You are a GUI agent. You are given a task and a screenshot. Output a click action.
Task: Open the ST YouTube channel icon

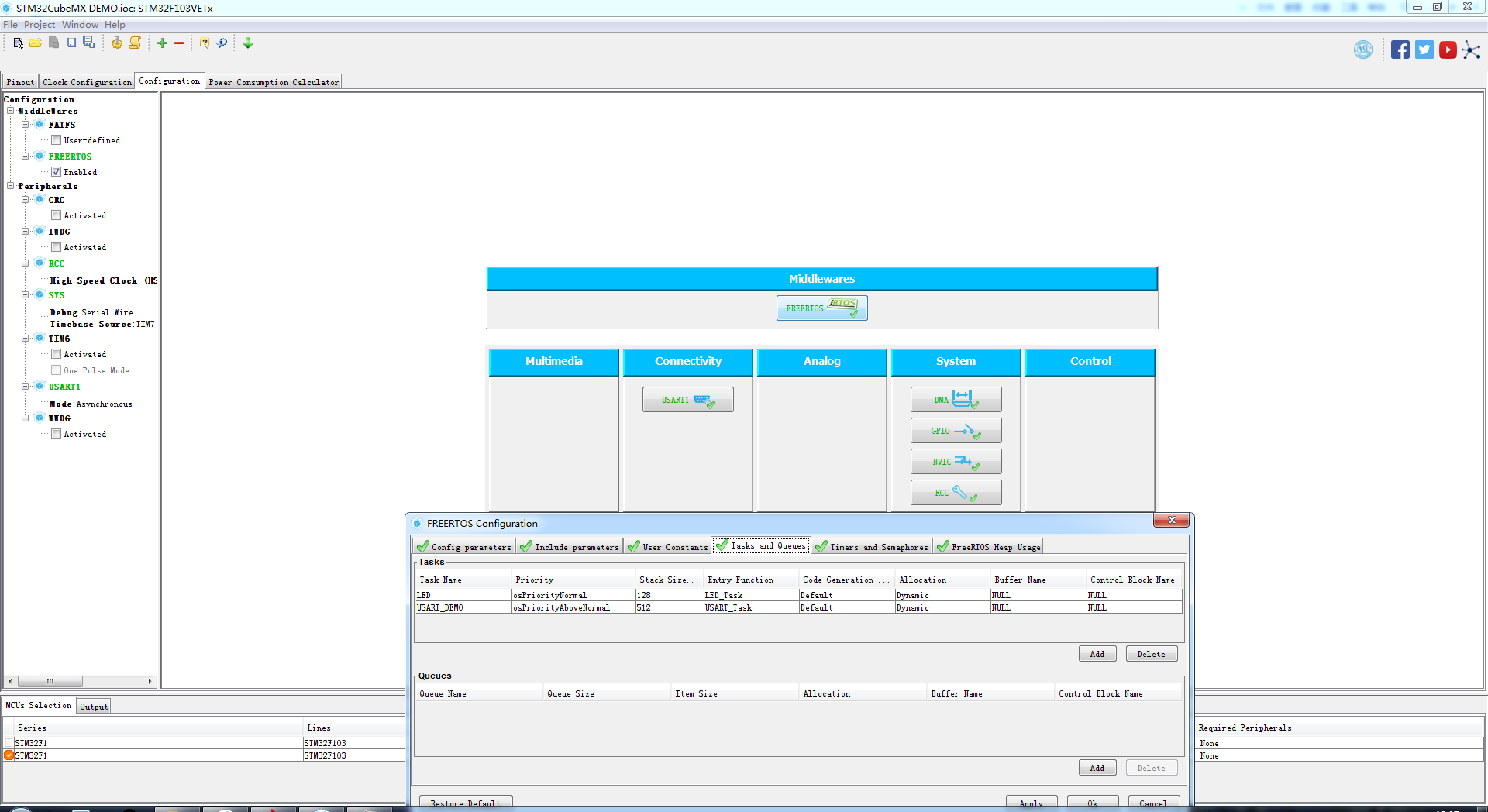click(1448, 50)
